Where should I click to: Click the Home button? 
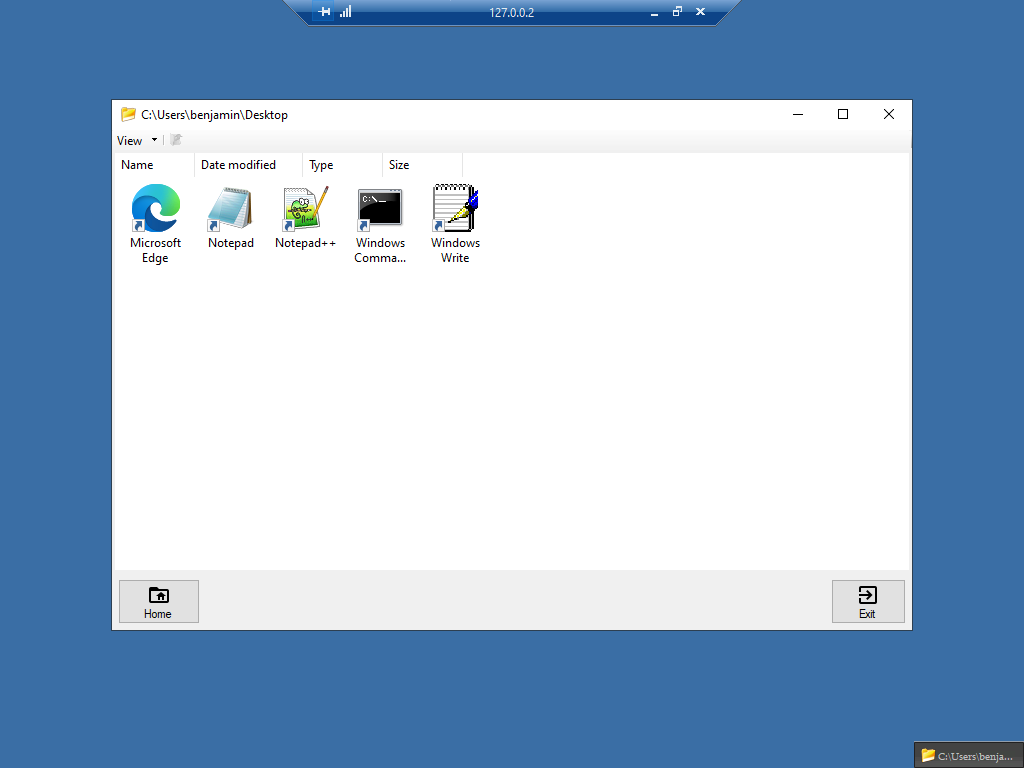point(158,601)
